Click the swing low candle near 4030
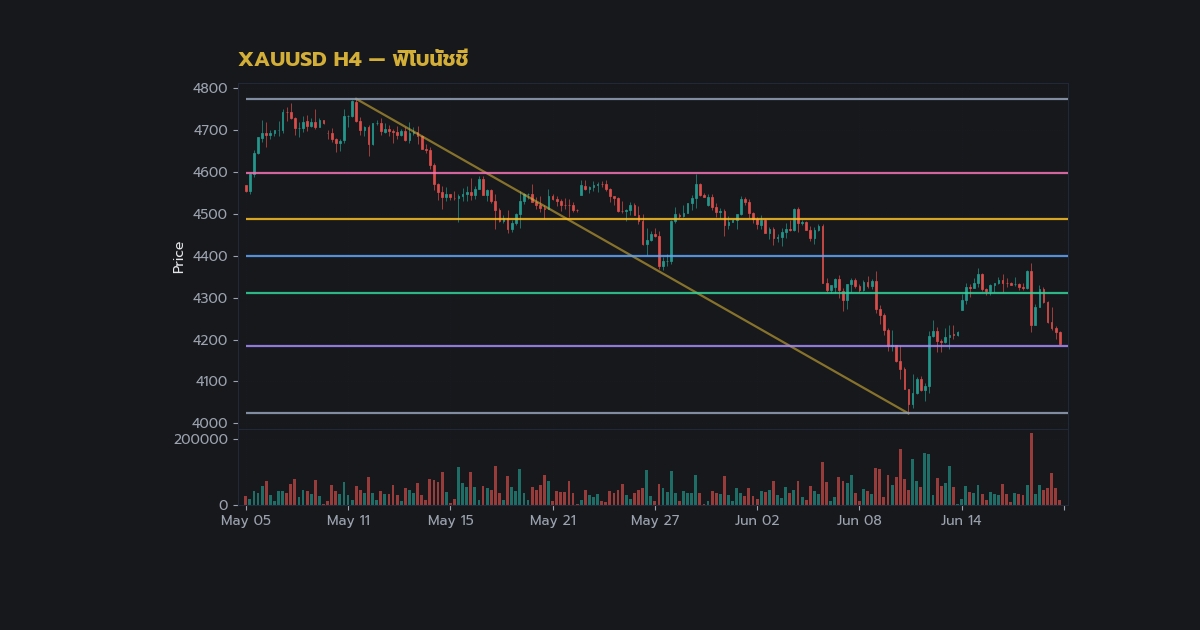 (x=909, y=399)
